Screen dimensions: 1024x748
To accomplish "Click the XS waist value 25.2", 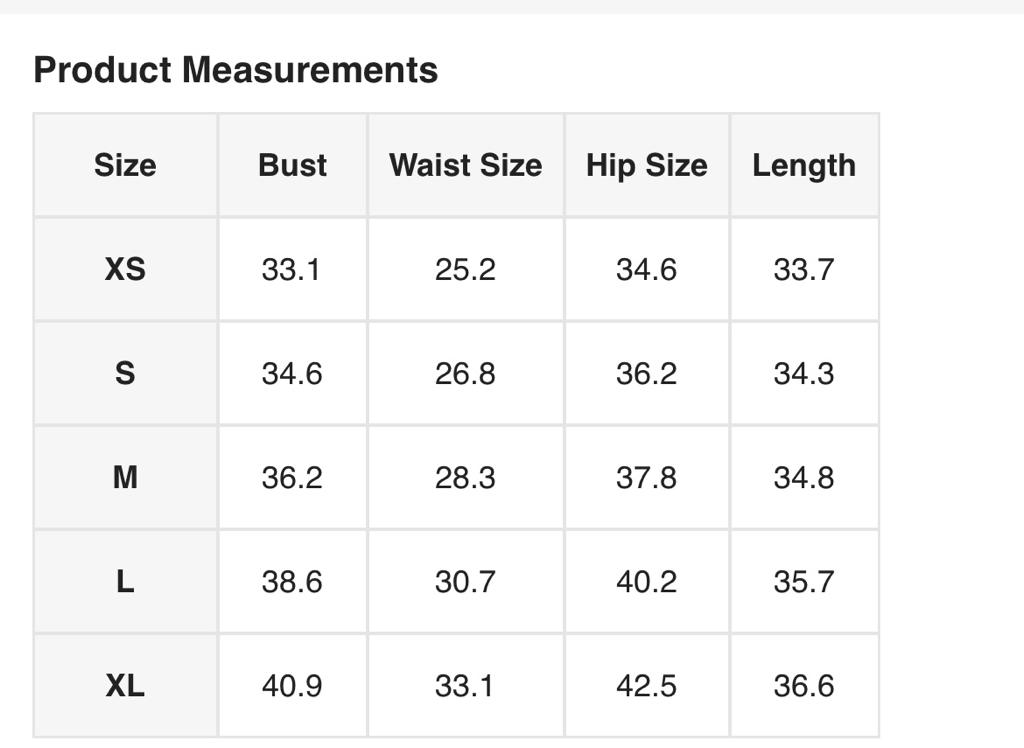I will click(x=465, y=269).
